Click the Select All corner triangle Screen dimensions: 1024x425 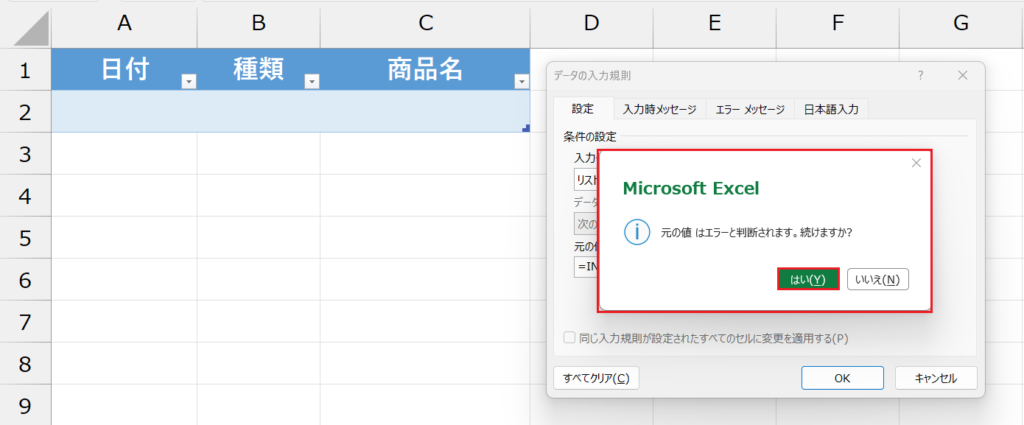30,27
